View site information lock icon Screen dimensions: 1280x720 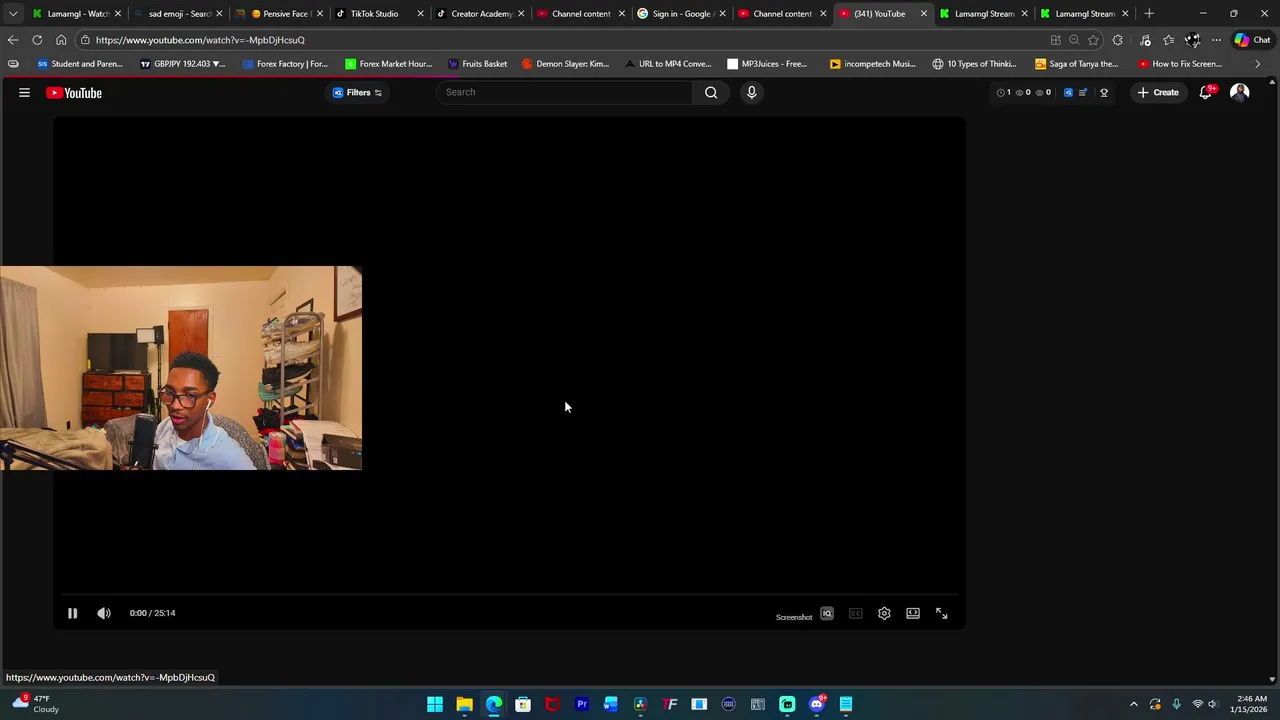(x=86, y=40)
